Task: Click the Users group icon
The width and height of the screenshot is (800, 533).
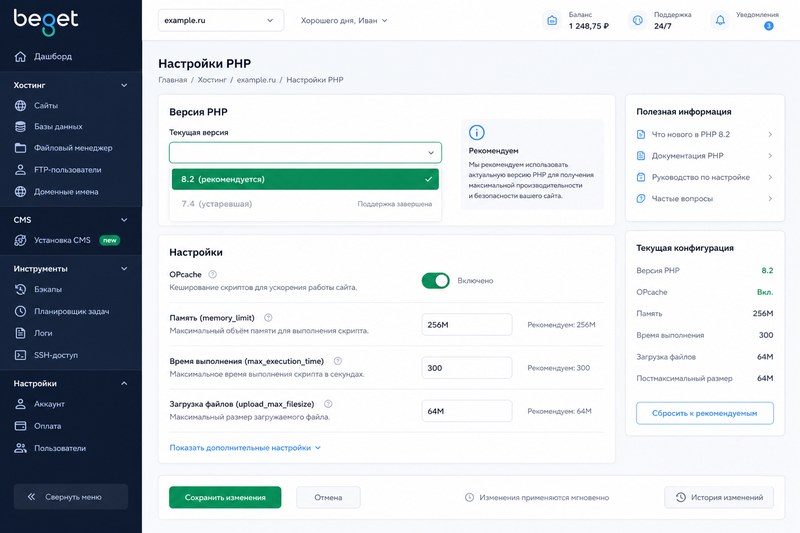Action: (20, 448)
